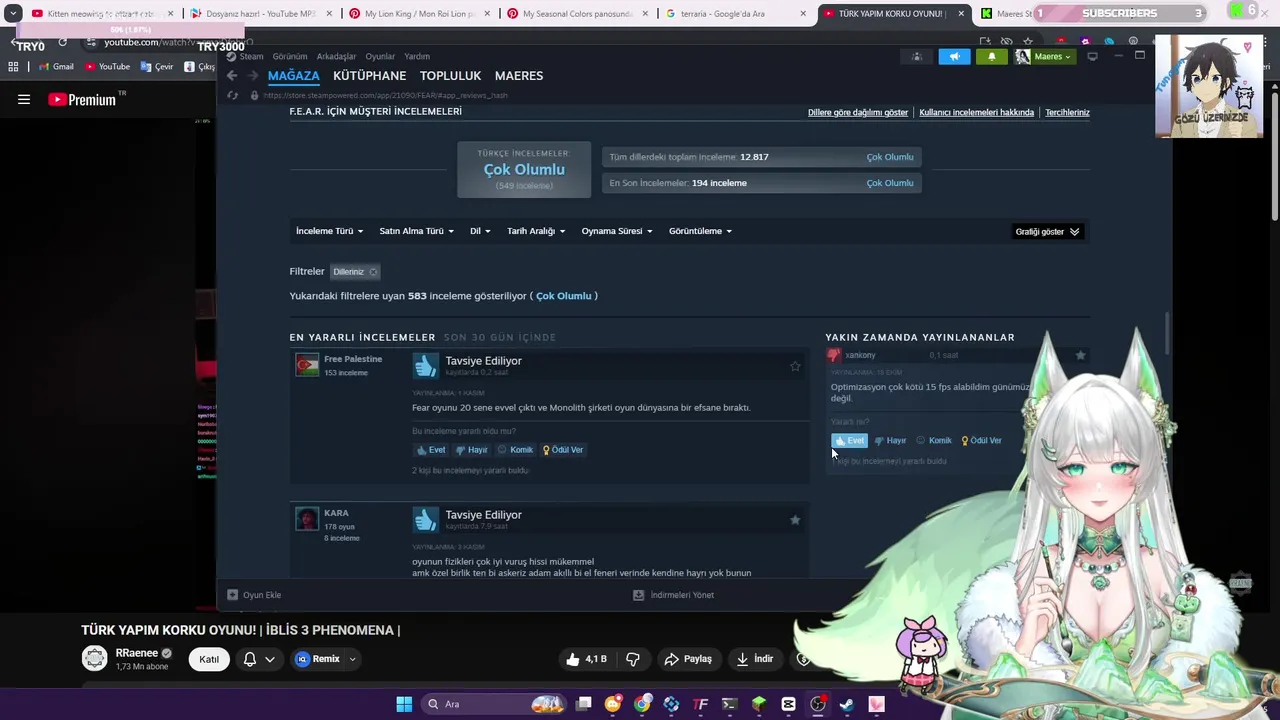Open terminal icon in the taskbar

tap(730, 704)
